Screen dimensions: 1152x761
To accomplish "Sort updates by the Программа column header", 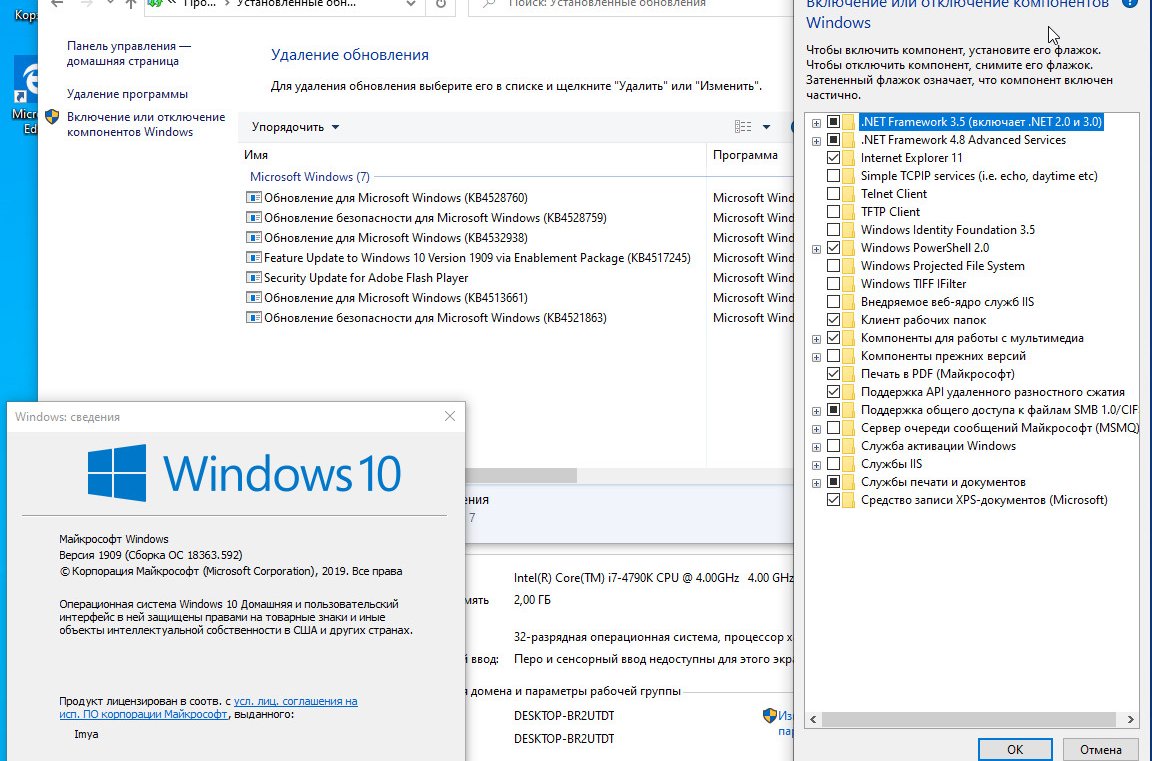I will point(749,155).
